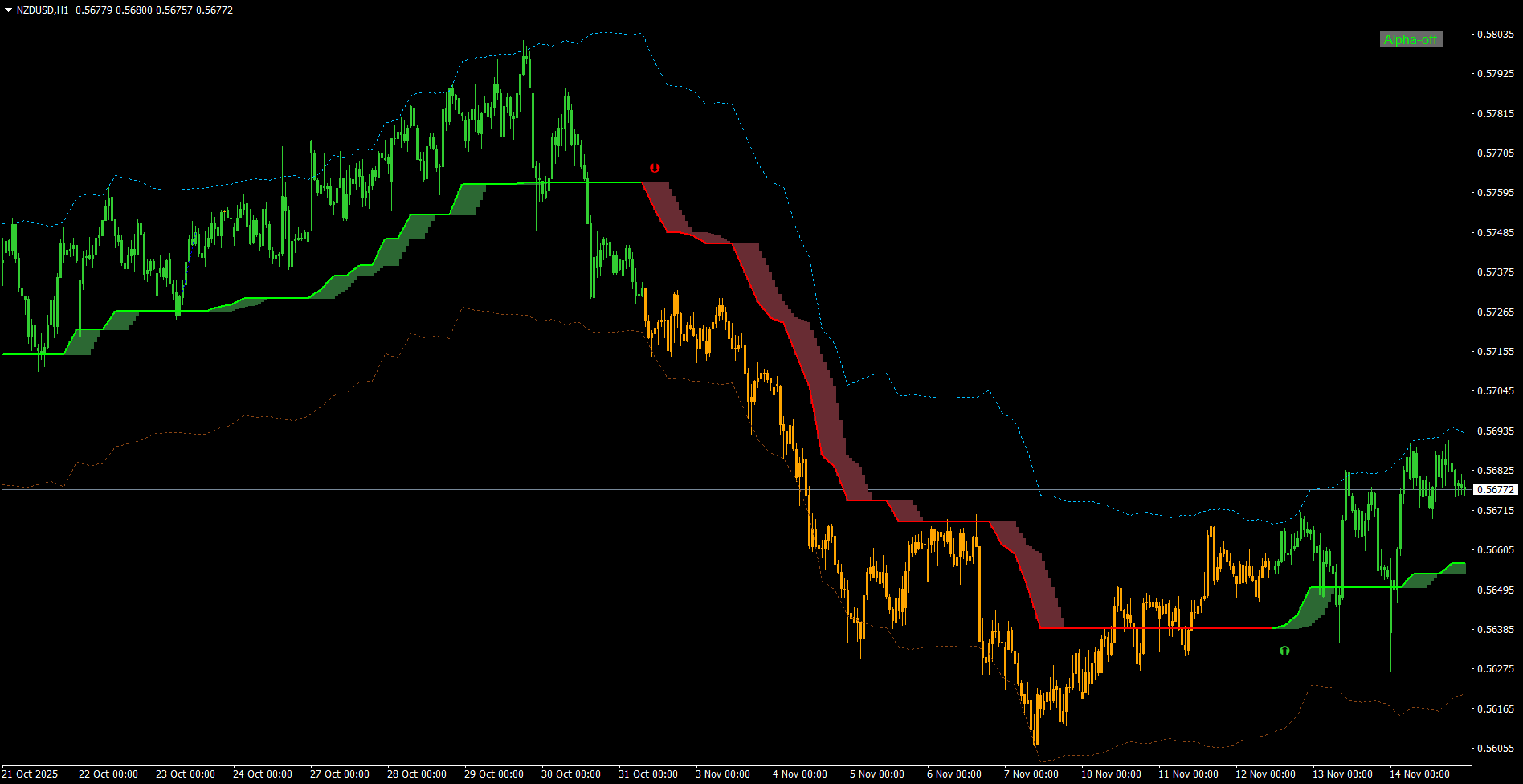Image resolution: width=1523 pixels, height=784 pixels.
Task: Click the 0.56385 price scale label
Action: [x=1496, y=630]
